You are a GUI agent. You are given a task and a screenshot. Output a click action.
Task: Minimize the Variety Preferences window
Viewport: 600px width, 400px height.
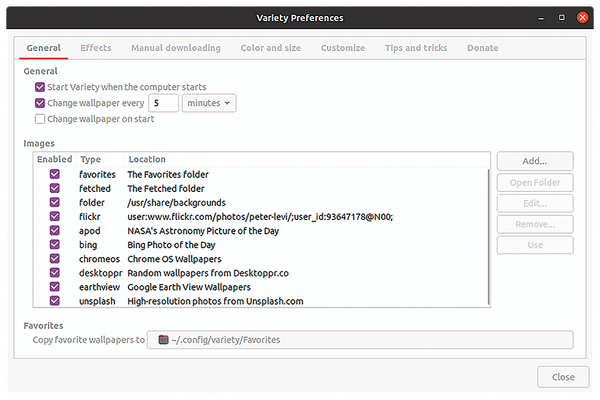[541, 18]
